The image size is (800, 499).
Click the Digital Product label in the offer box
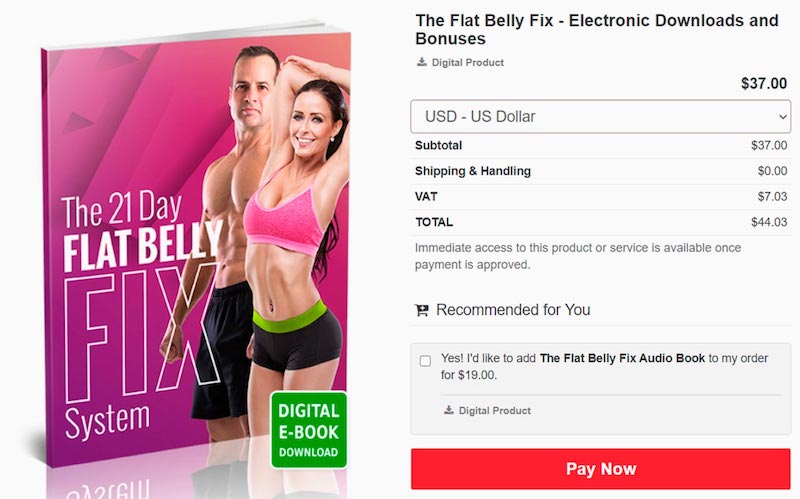(494, 410)
